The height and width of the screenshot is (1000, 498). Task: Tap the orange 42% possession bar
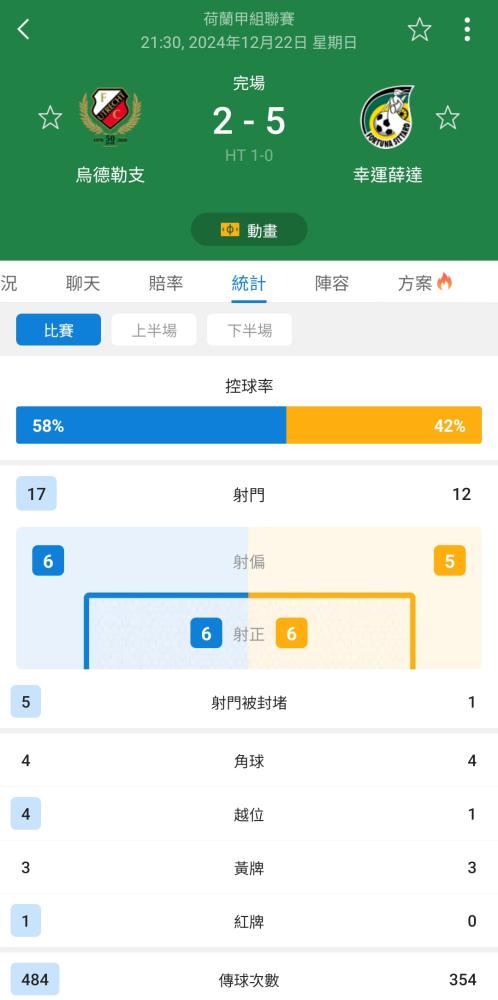click(x=384, y=425)
